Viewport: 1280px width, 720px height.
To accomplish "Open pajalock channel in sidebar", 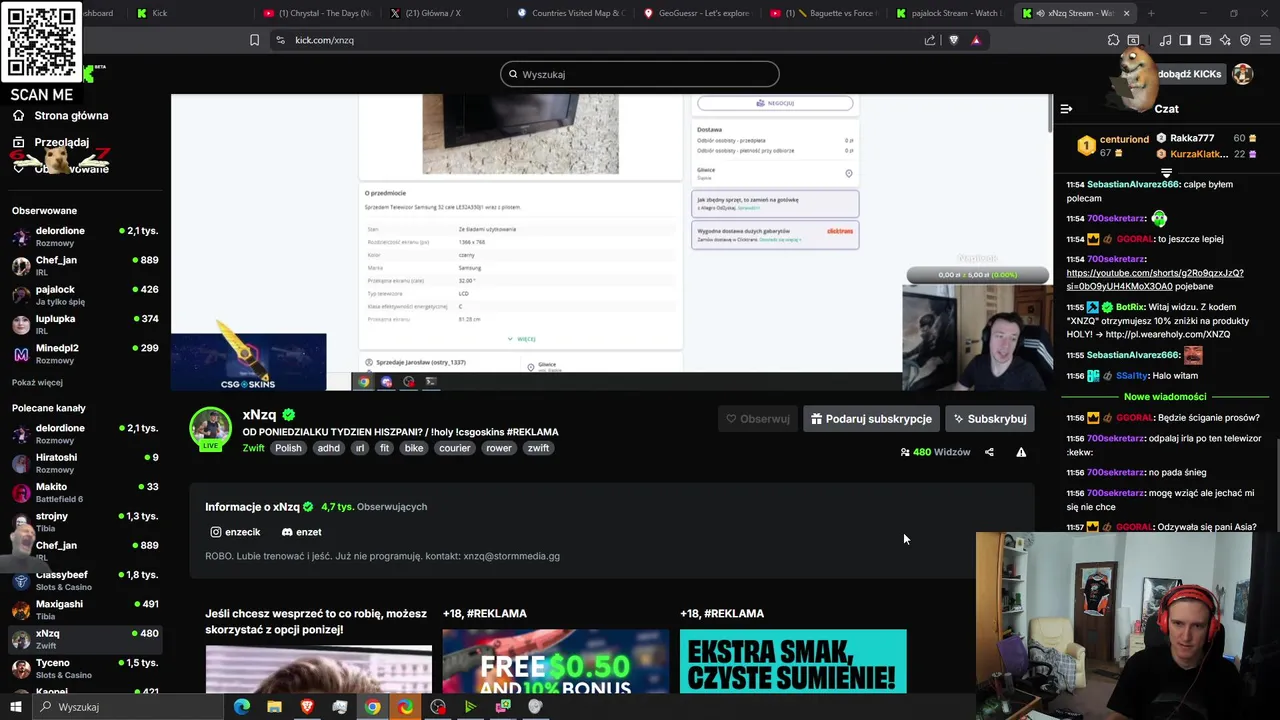I will 84,295.
